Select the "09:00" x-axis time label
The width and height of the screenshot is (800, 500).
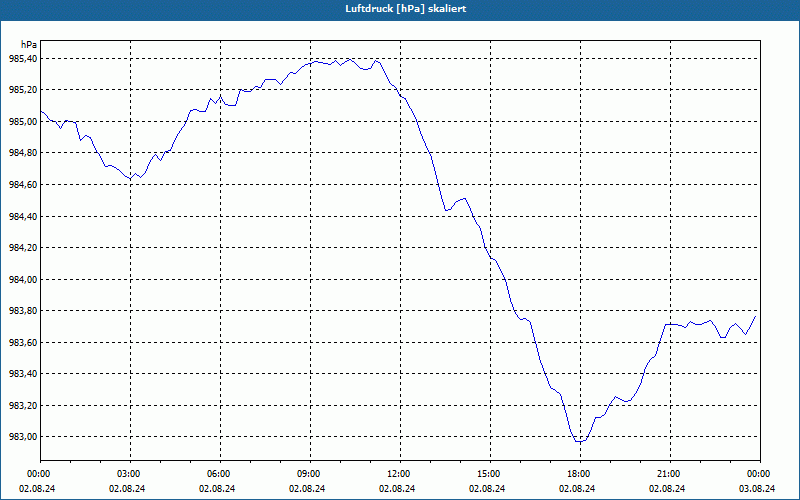pos(308,474)
